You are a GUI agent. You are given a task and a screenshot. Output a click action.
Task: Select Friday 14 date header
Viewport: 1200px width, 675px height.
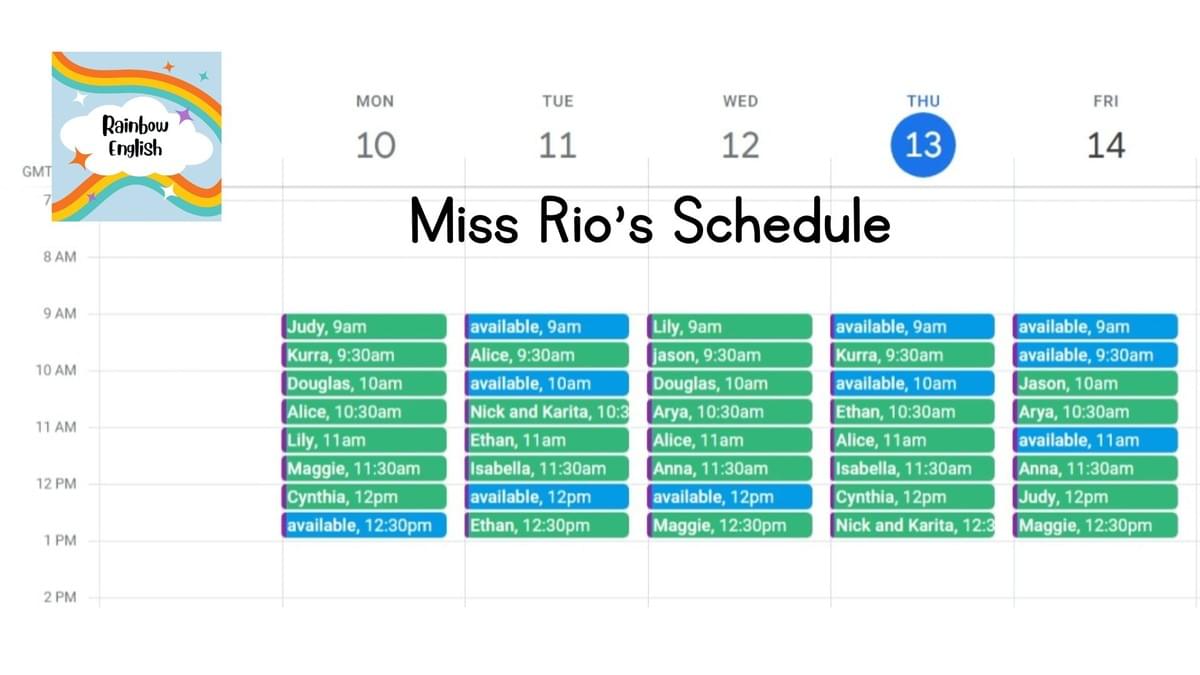pyautogui.click(x=1105, y=146)
